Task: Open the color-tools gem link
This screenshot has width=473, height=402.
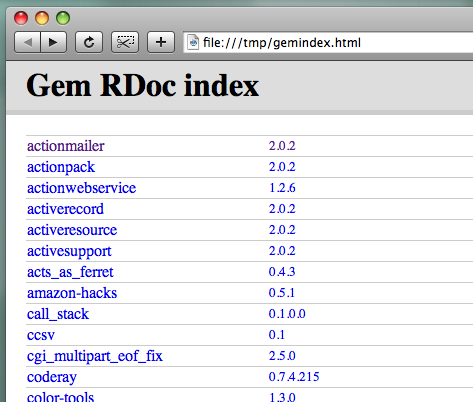Action: pyautogui.click(x=60, y=397)
